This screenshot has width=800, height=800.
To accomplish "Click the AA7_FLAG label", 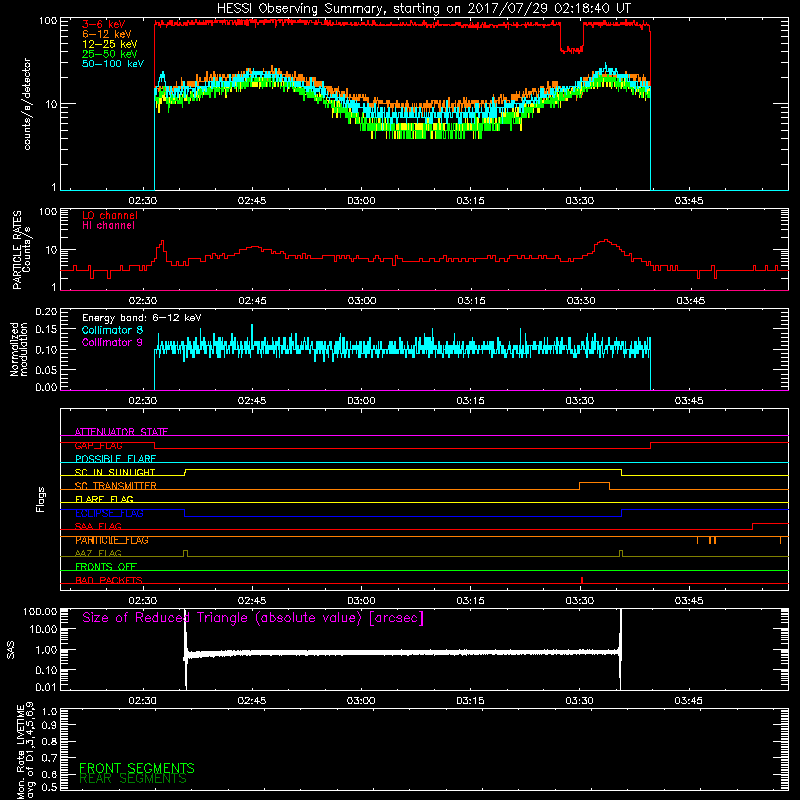I will (x=98, y=554).
